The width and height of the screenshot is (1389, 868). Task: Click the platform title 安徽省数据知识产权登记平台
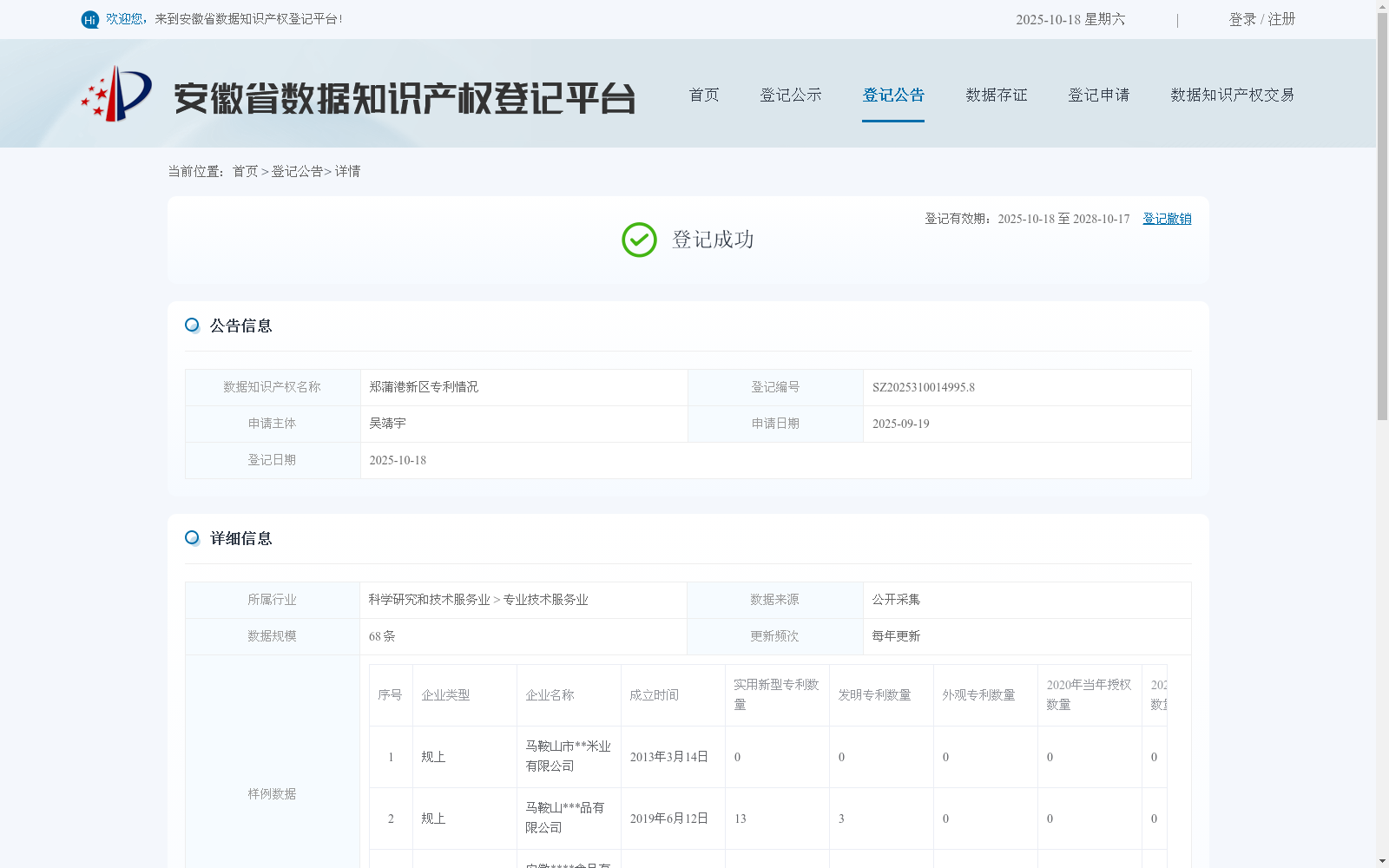pyautogui.click(x=405, y=98)
